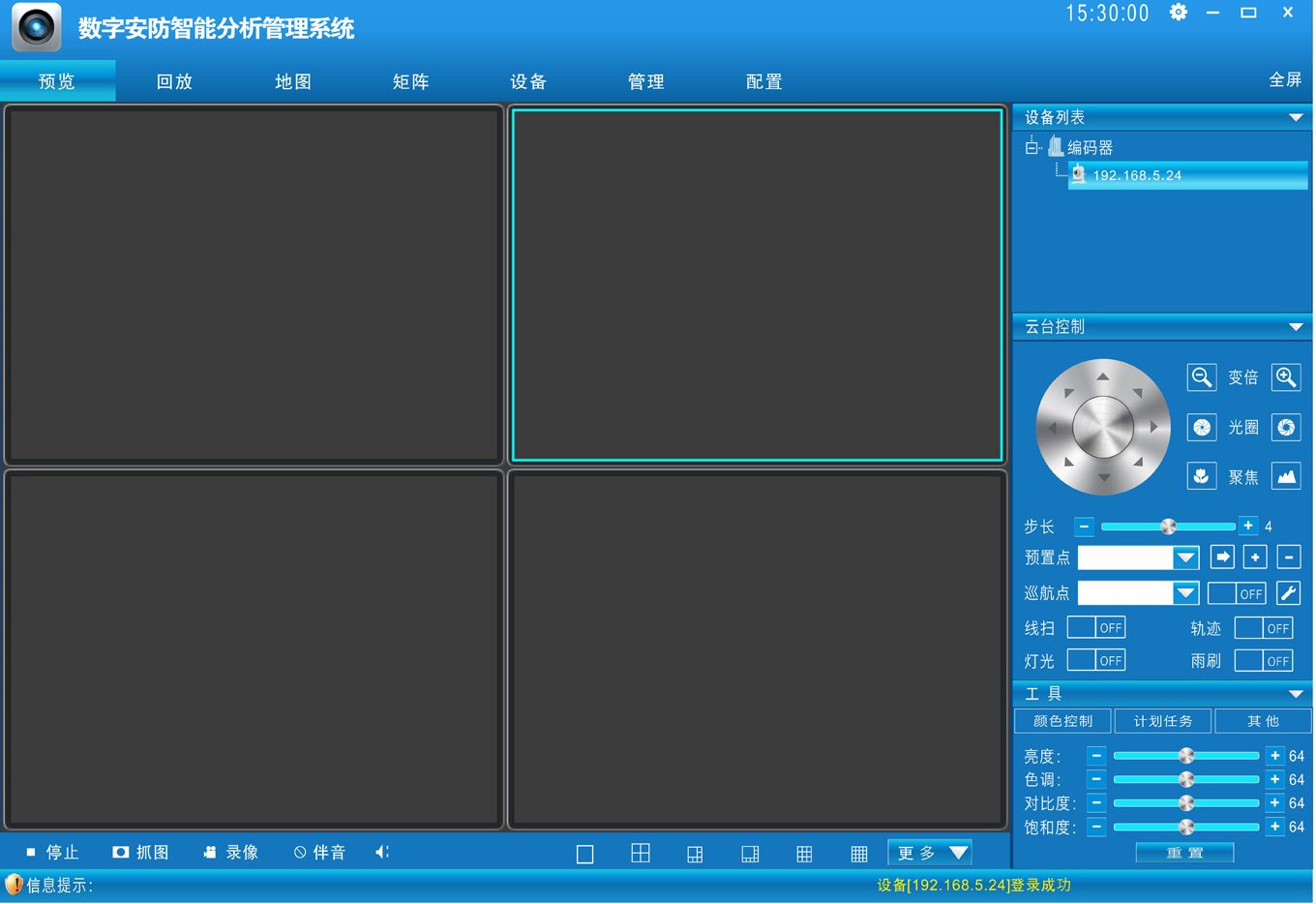Adjust the 亮度 brightness slider

point(1186,755)
